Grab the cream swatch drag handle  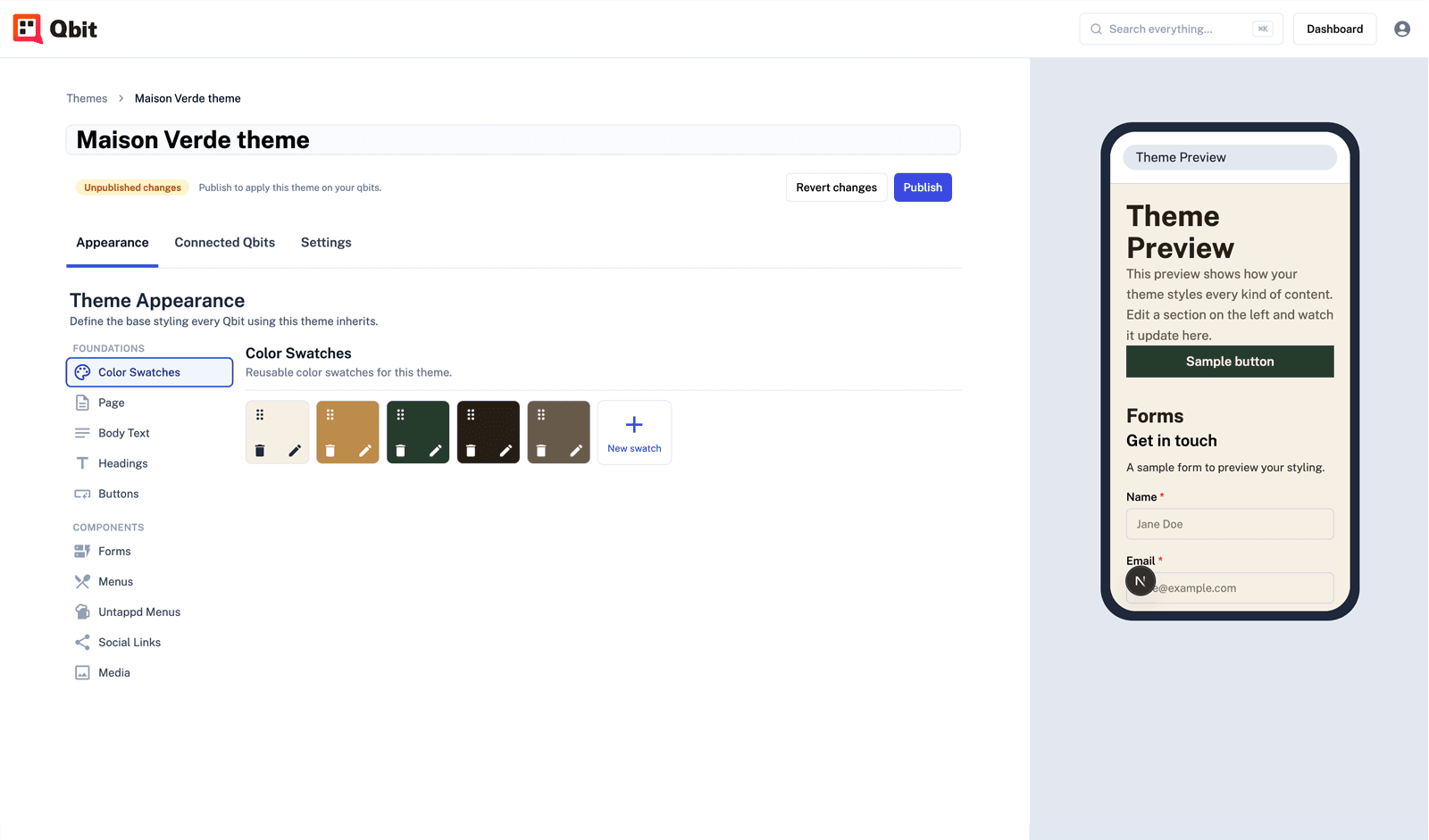(260, 415)
